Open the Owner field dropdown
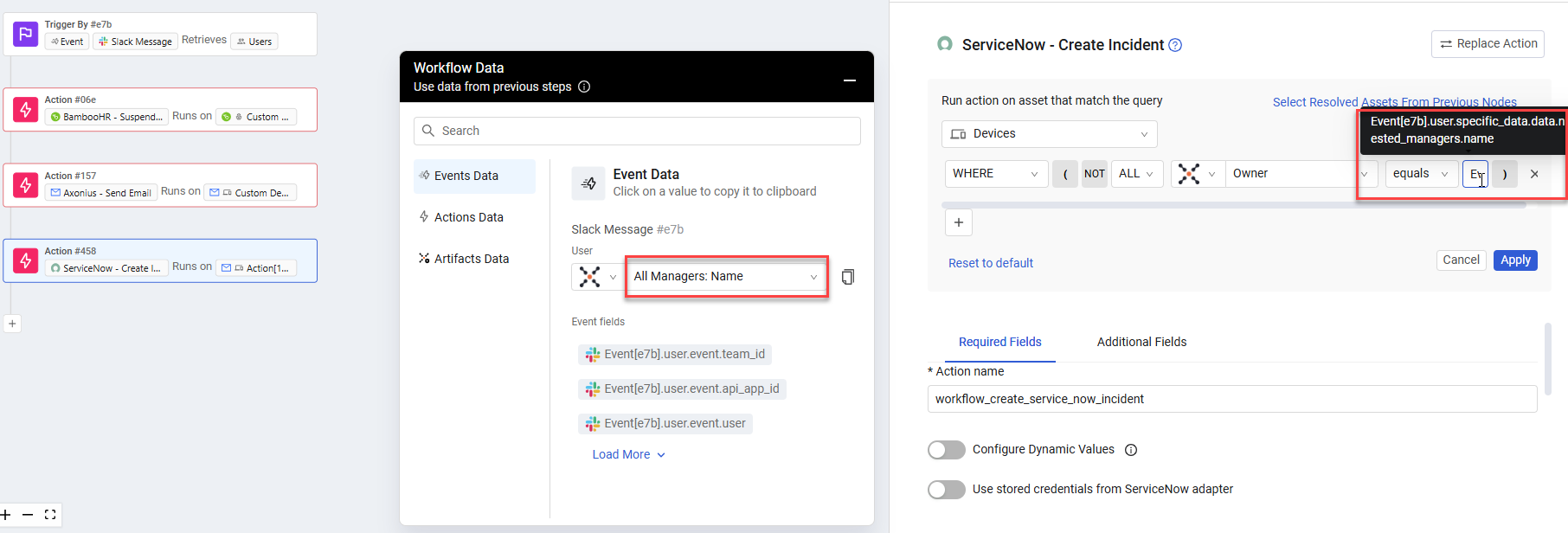 pyautogui.click(x=1301, y=174)
